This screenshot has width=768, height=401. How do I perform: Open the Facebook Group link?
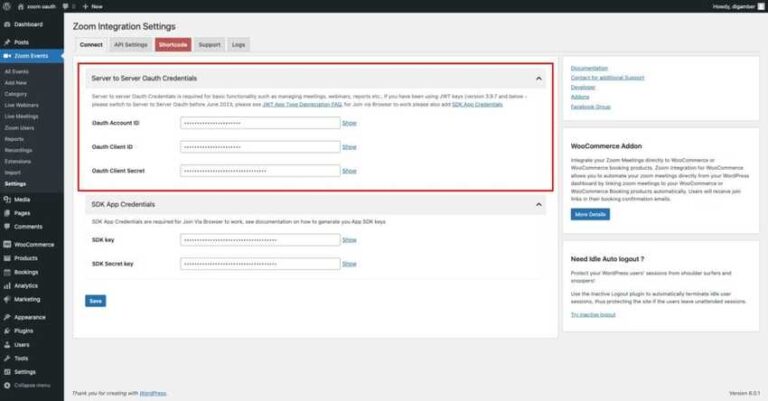[591, 107]
